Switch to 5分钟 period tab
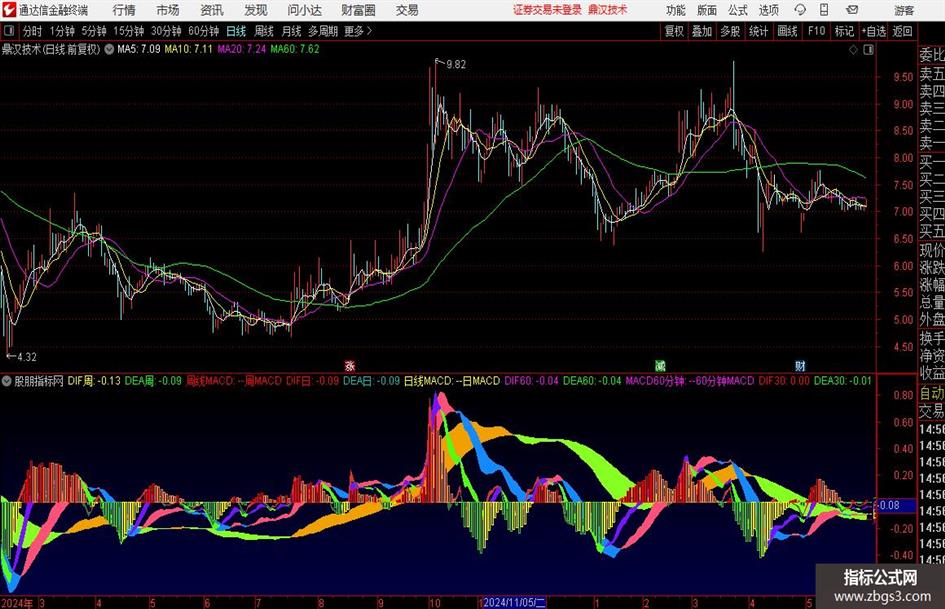The height and width of the screenshot is (609, 945). point(94,31)
